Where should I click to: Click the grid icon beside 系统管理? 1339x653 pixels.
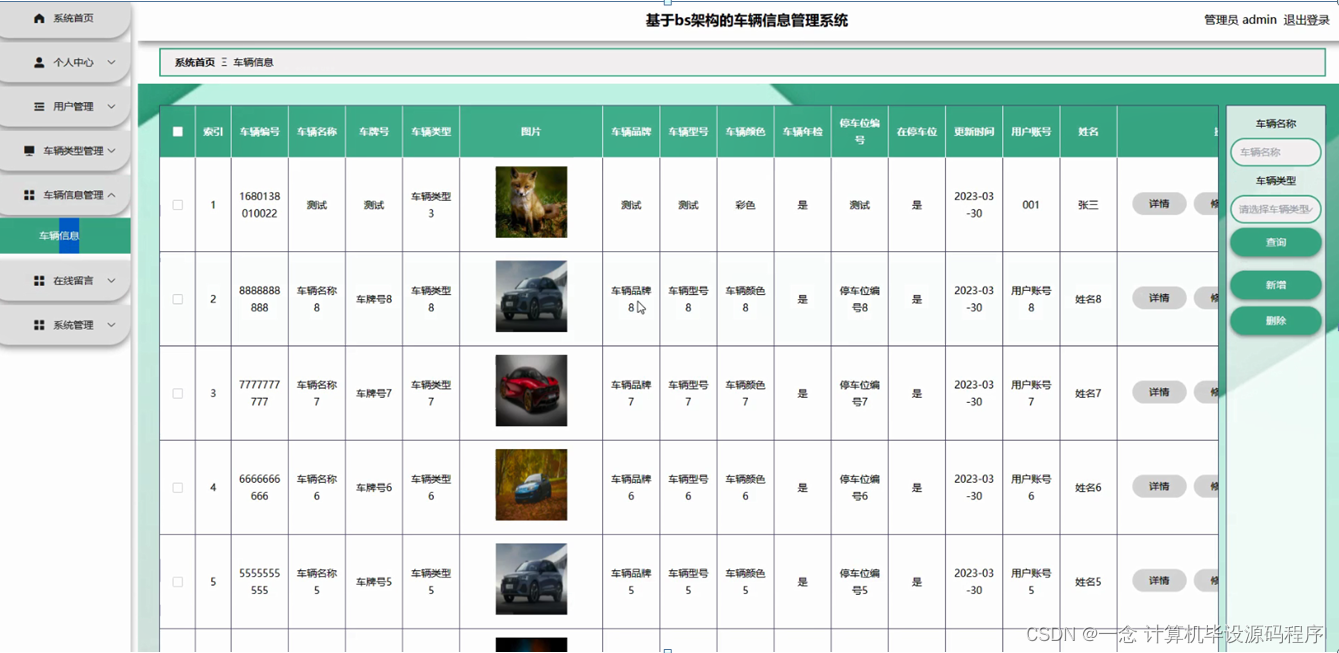[x=39, y=325]
